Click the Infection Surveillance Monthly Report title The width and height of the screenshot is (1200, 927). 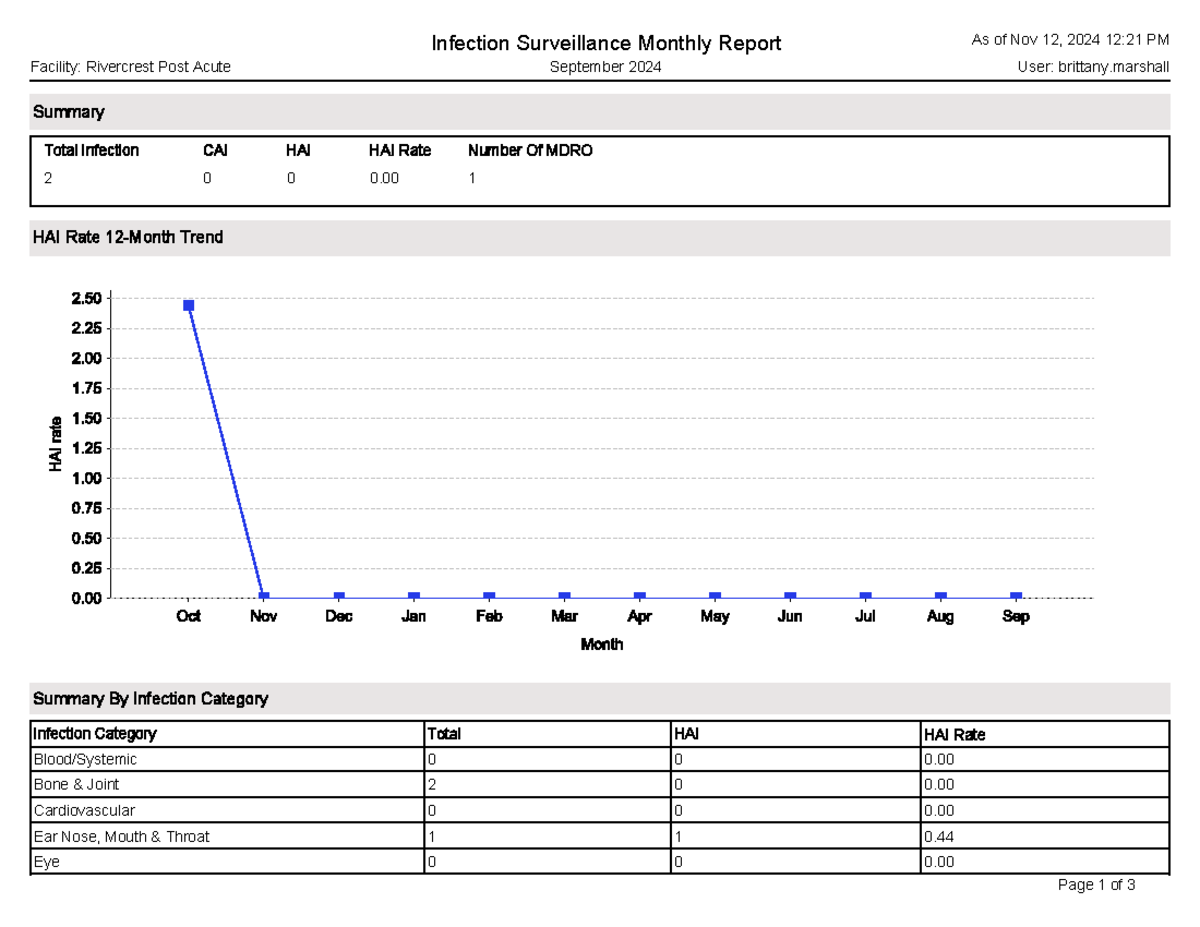[605, 43]
